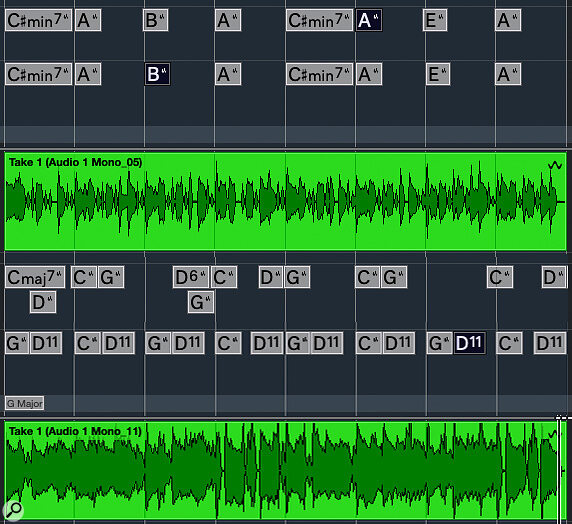Select the unhighlighted B chord in the top row
572x524 pixels.
click(x=155, y=20)
